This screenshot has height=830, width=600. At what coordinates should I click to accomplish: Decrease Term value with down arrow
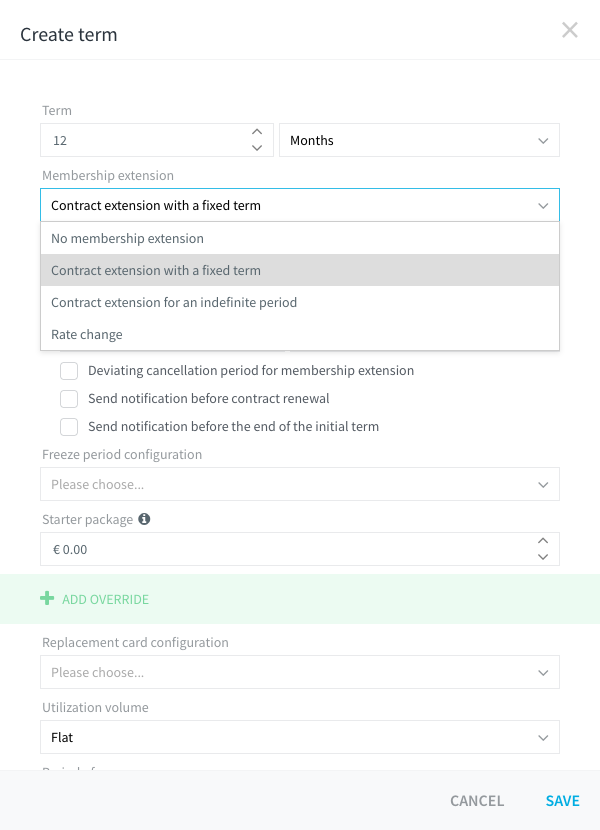point(257,148)
